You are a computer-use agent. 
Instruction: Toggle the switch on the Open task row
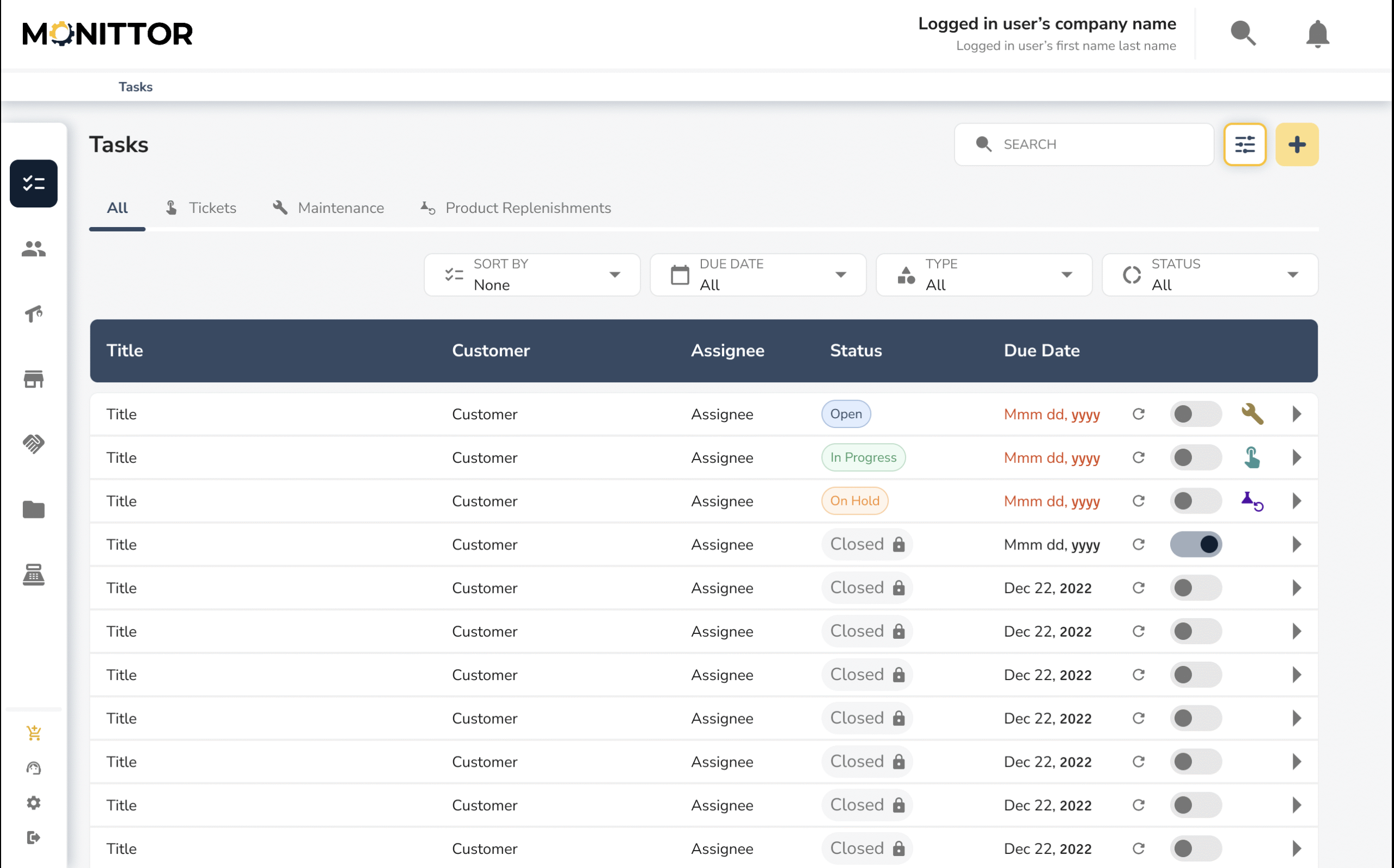[x=1195, y=414]
